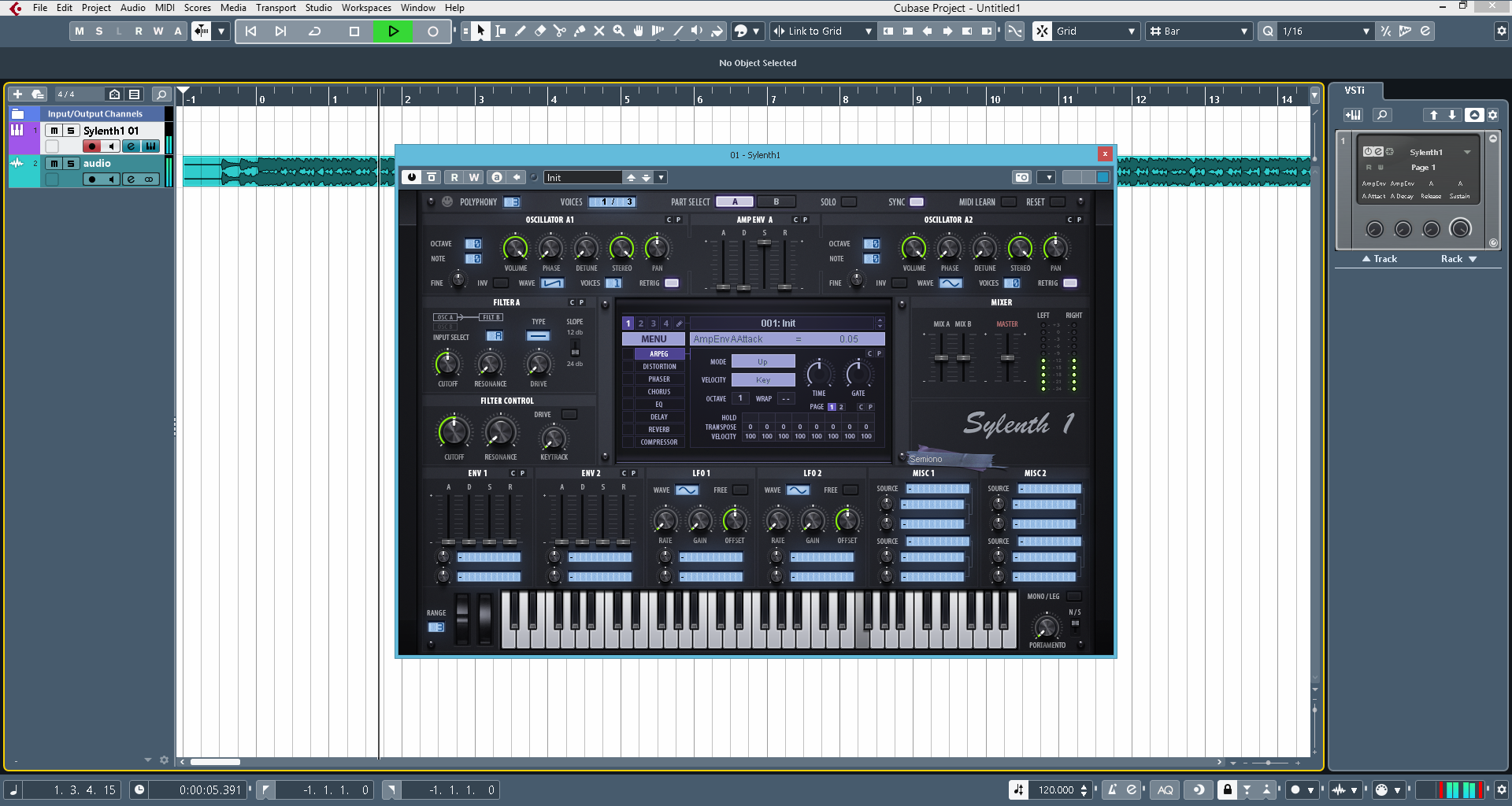Image resolution: width=1512 pixels, height=806 pixels.
Task: Select the Comp hand tool
Action: (x=639, y=31)
